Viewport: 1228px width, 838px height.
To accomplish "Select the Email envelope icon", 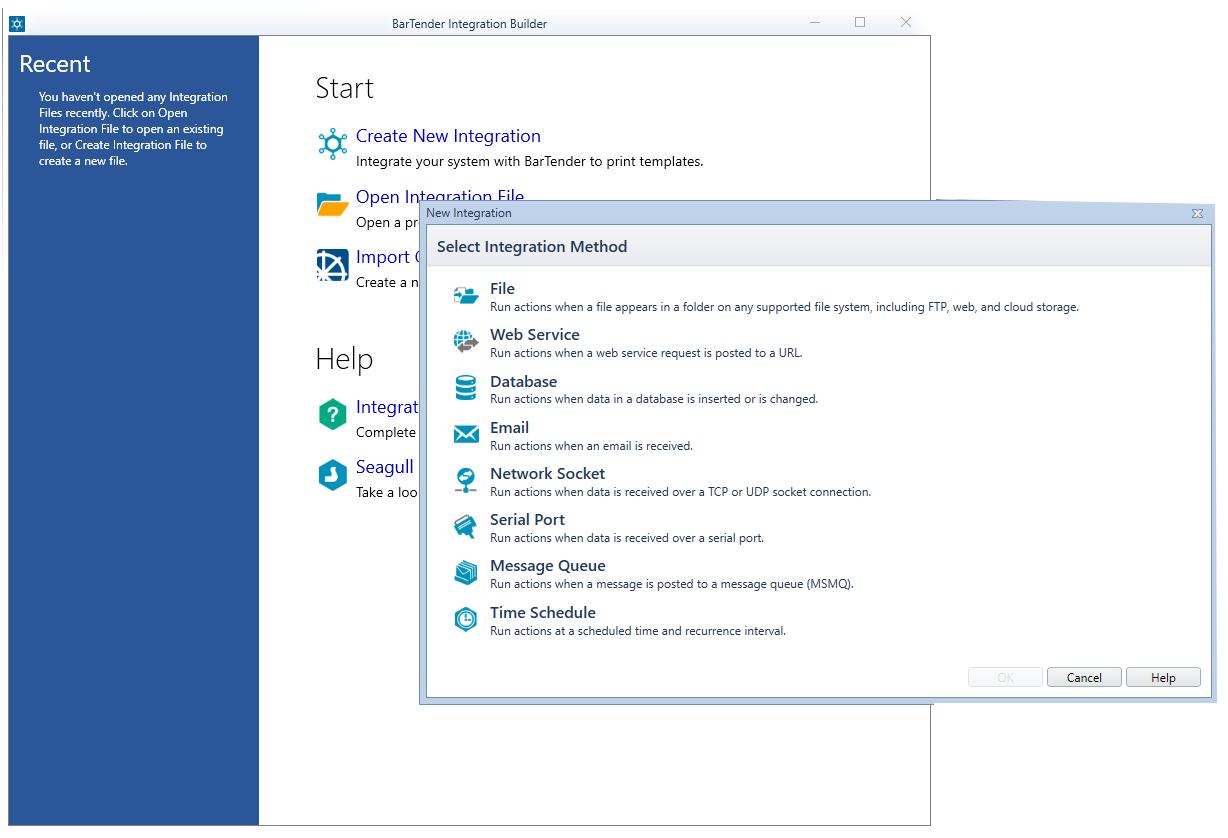I will click(466, 434).
